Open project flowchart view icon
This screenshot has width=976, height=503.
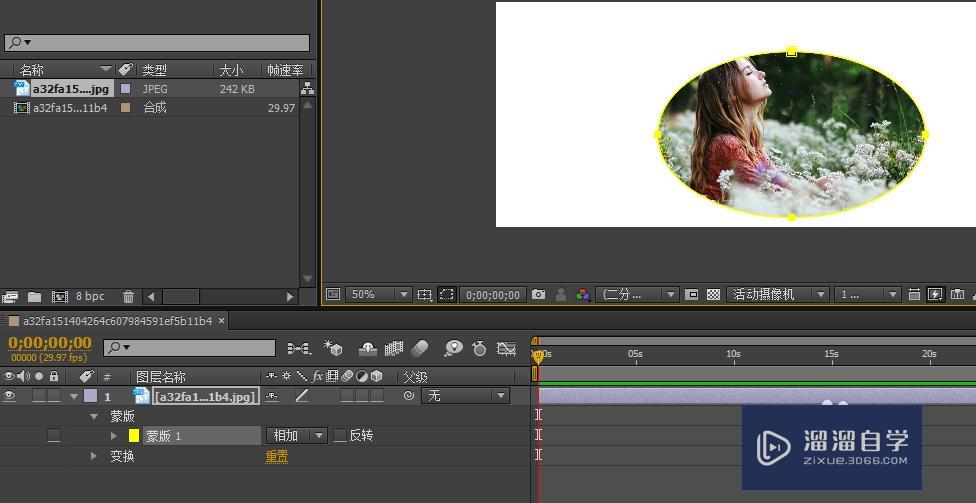tap(307, 89)
